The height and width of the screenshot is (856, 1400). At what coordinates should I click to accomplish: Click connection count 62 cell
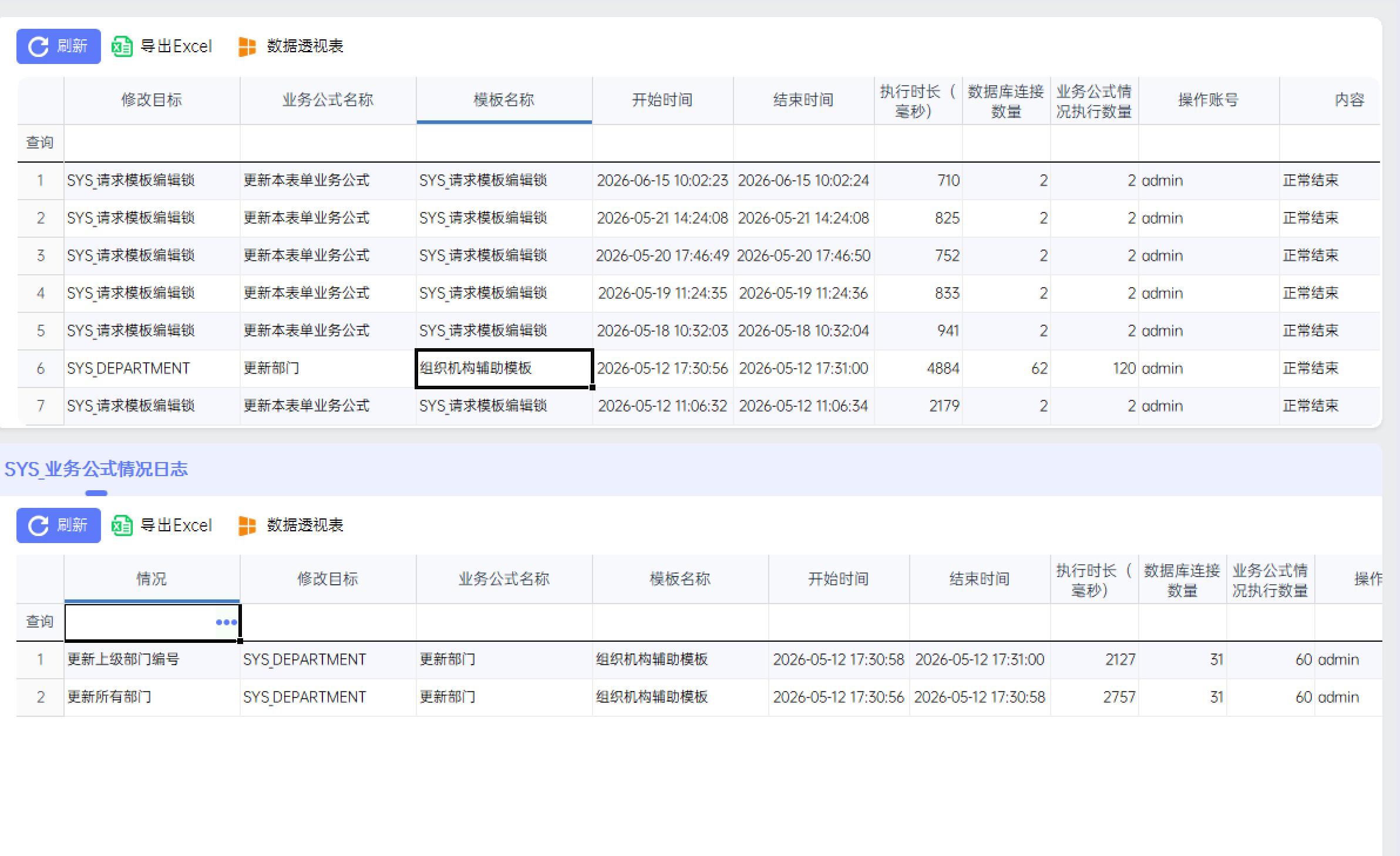point(1007,369)
